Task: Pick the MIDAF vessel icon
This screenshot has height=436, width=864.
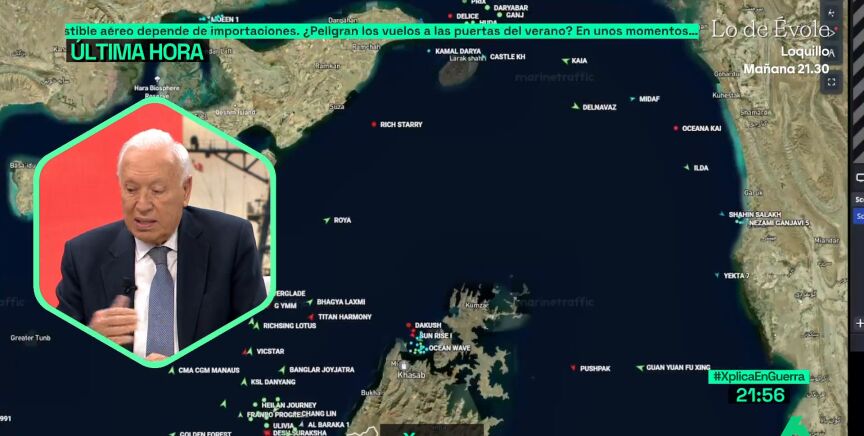Action: click(x=632, y=98)
